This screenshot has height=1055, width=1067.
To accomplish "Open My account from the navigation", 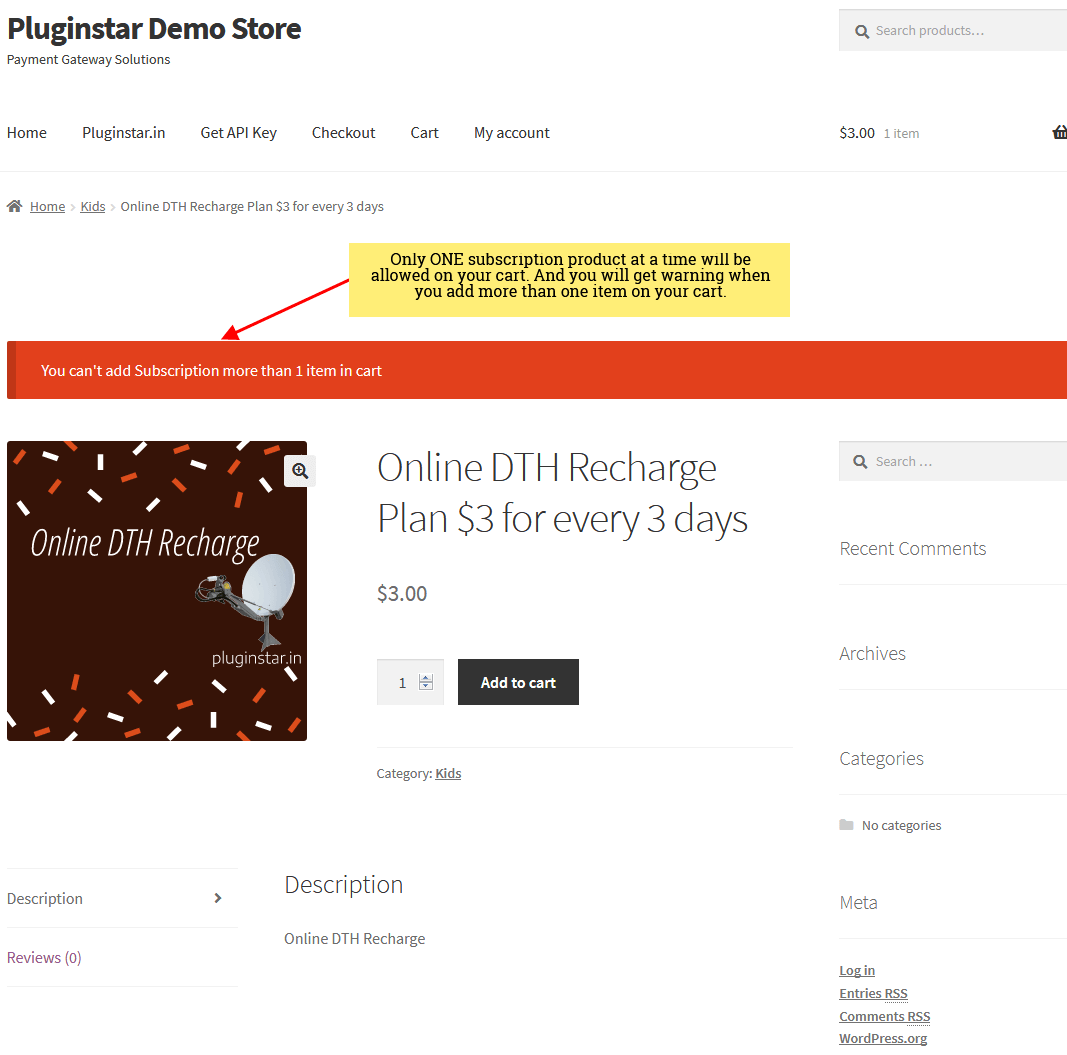I will 511,133.
